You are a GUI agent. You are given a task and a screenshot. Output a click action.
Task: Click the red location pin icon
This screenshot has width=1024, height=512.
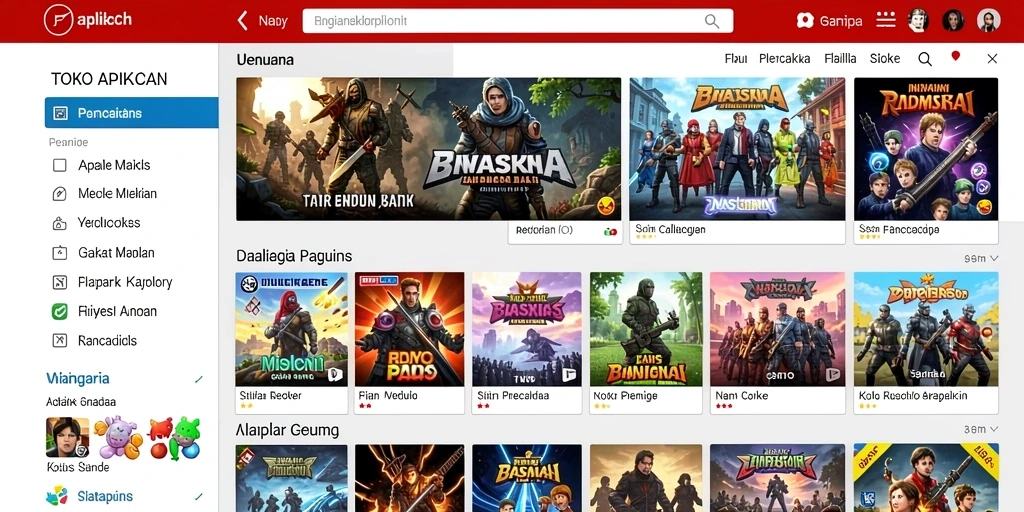pyautogui.click(x=955, y=57)
